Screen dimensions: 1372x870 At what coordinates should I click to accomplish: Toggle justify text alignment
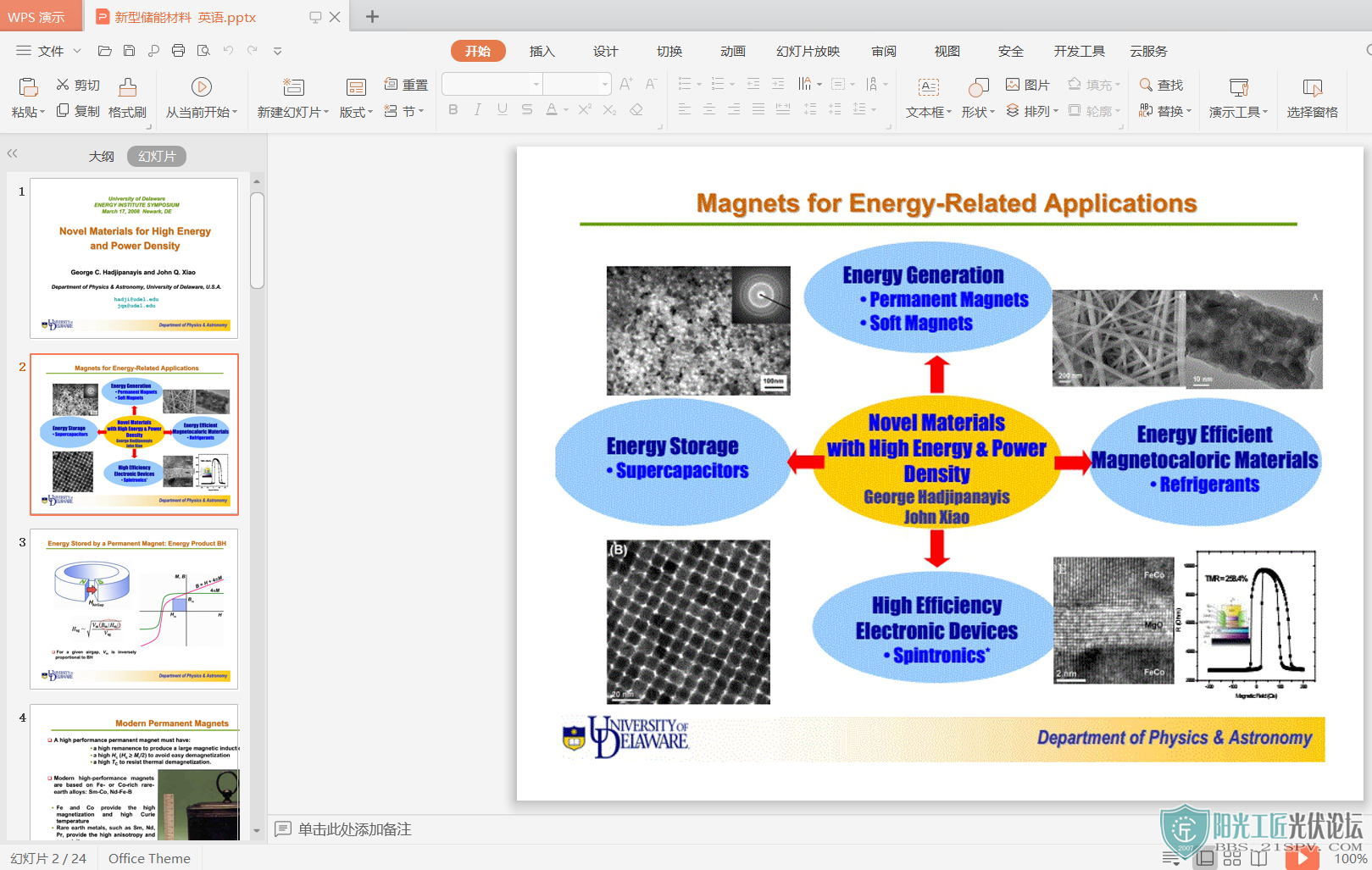click(x=758, y=109)
